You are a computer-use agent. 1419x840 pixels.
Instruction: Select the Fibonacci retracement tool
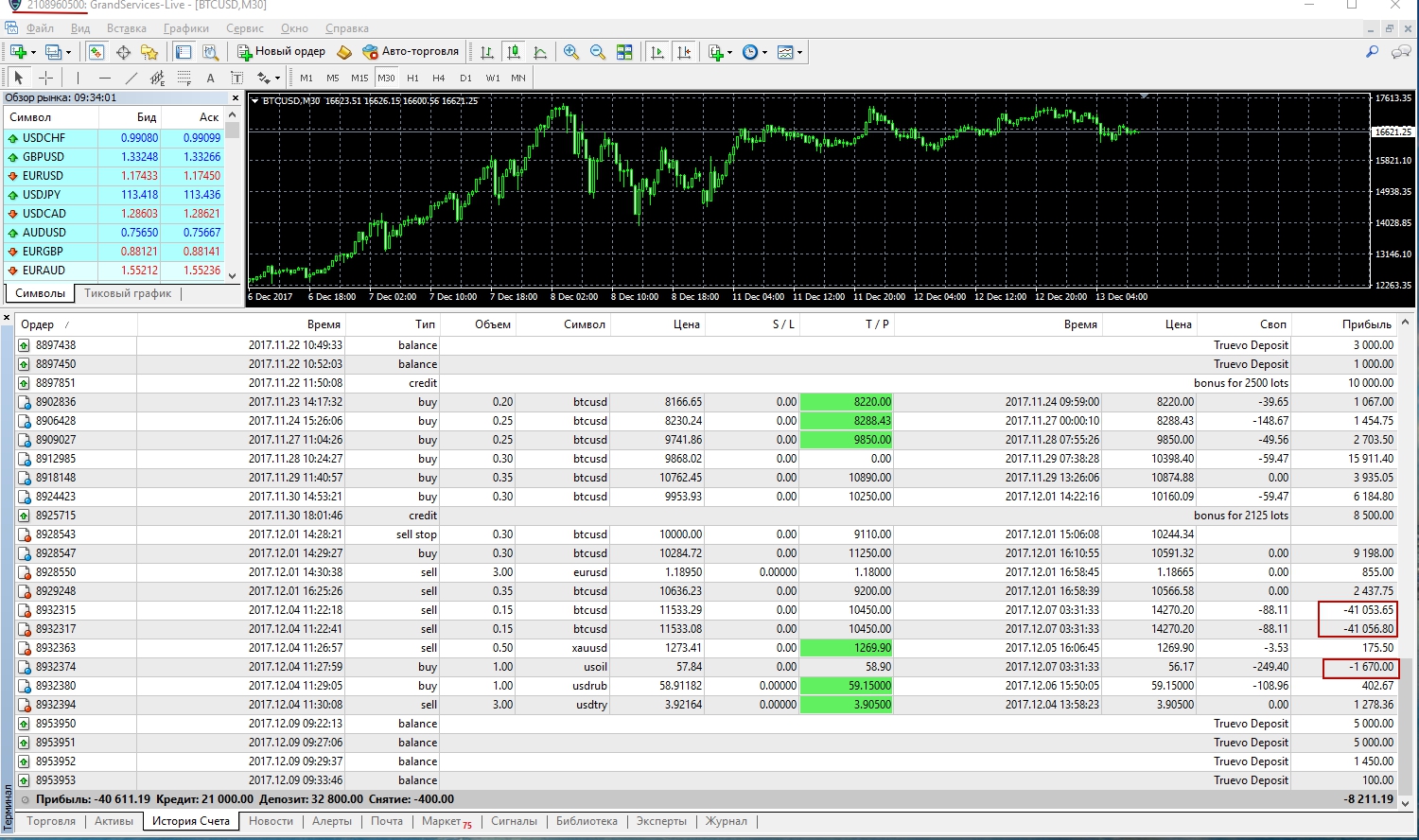[x=184, y=78]
